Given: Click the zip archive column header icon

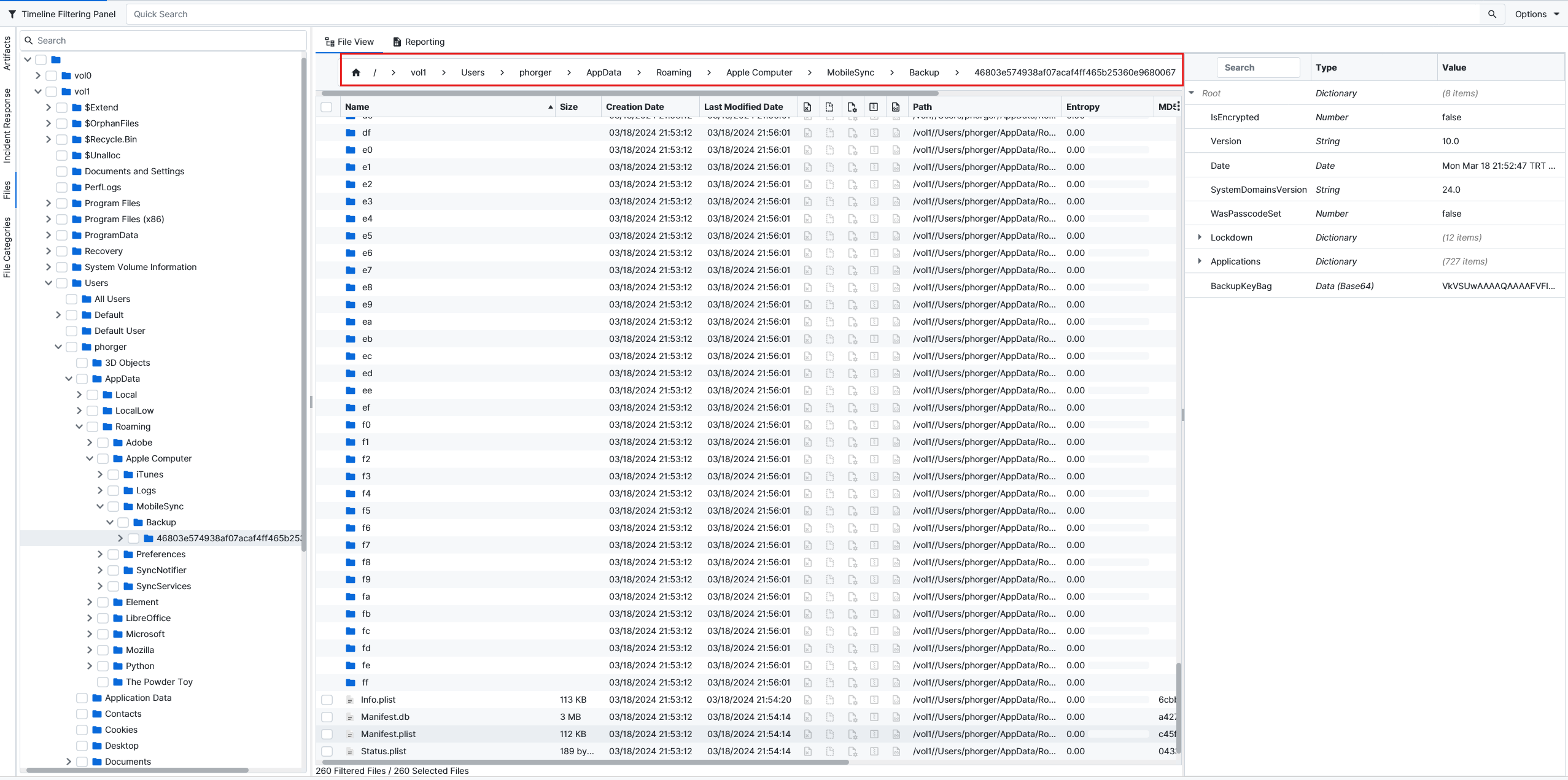Looking at the screenshot, I should (x=874, y=107).
